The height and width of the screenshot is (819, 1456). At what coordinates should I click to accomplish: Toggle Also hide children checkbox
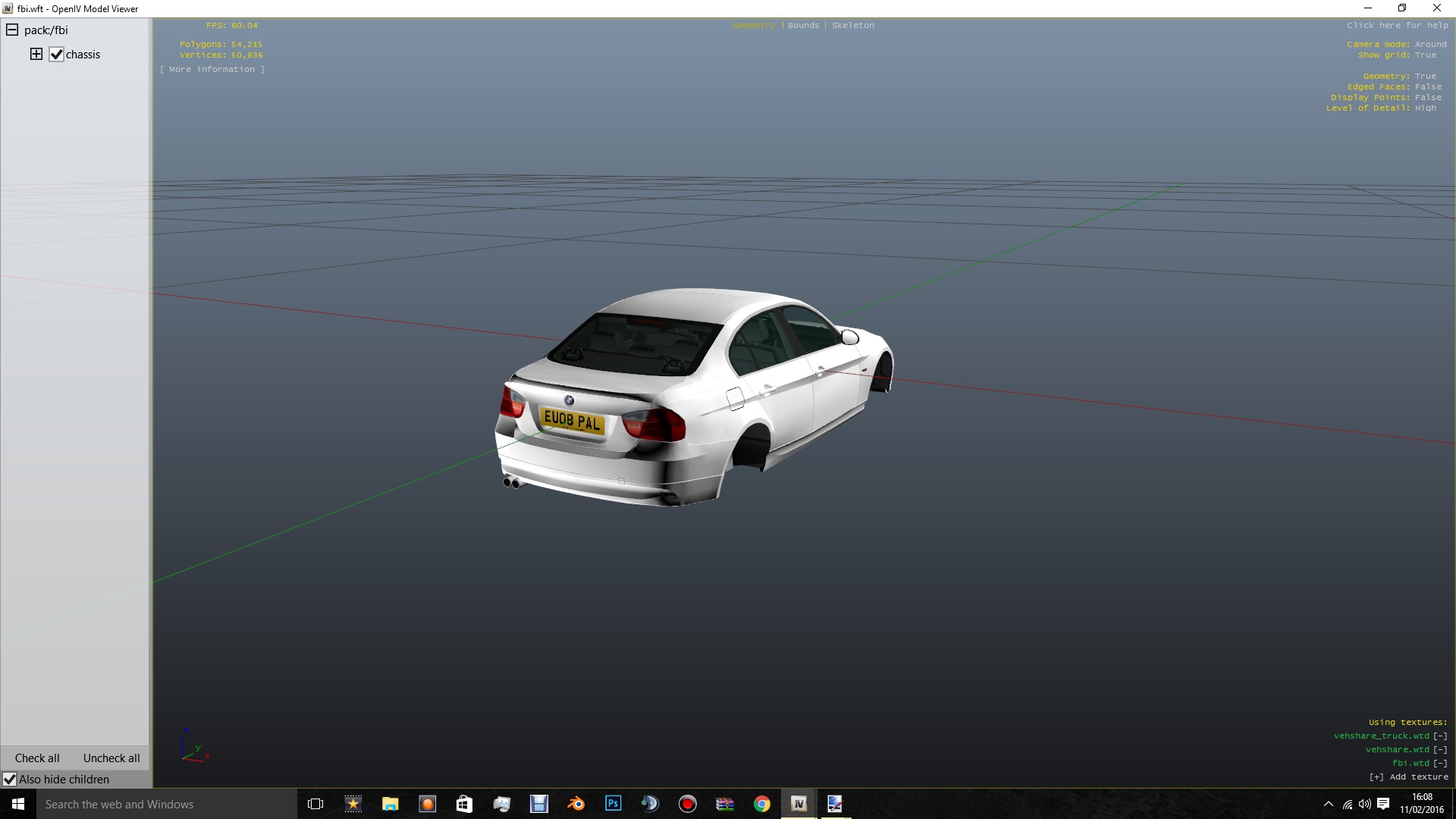coord(10,780)
